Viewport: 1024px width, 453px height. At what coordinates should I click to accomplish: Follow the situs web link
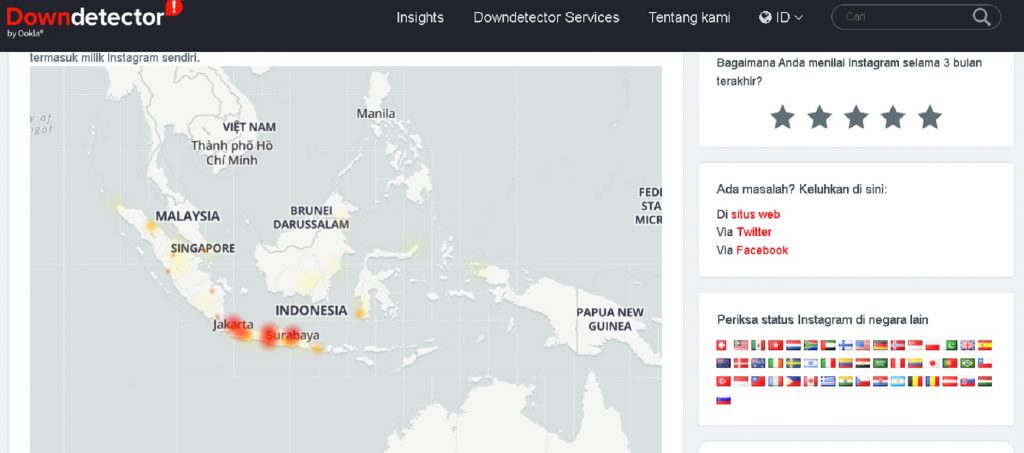pyautogui.click(x=755, y=214)
